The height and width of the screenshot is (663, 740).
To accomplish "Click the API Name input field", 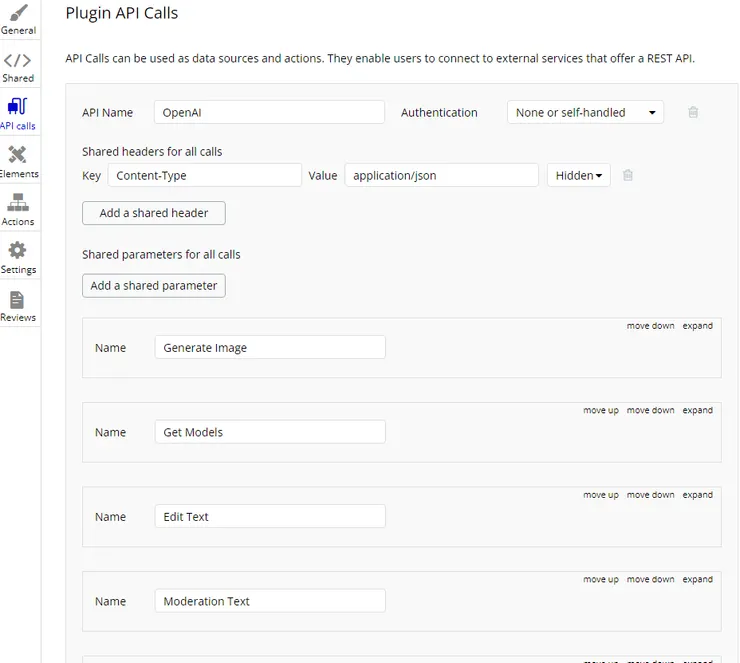I will [x=270, y=113].
